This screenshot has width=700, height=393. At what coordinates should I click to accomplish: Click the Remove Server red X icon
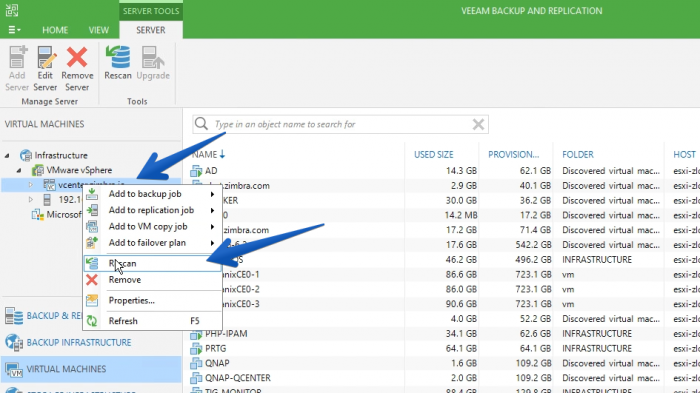point(77,58)
